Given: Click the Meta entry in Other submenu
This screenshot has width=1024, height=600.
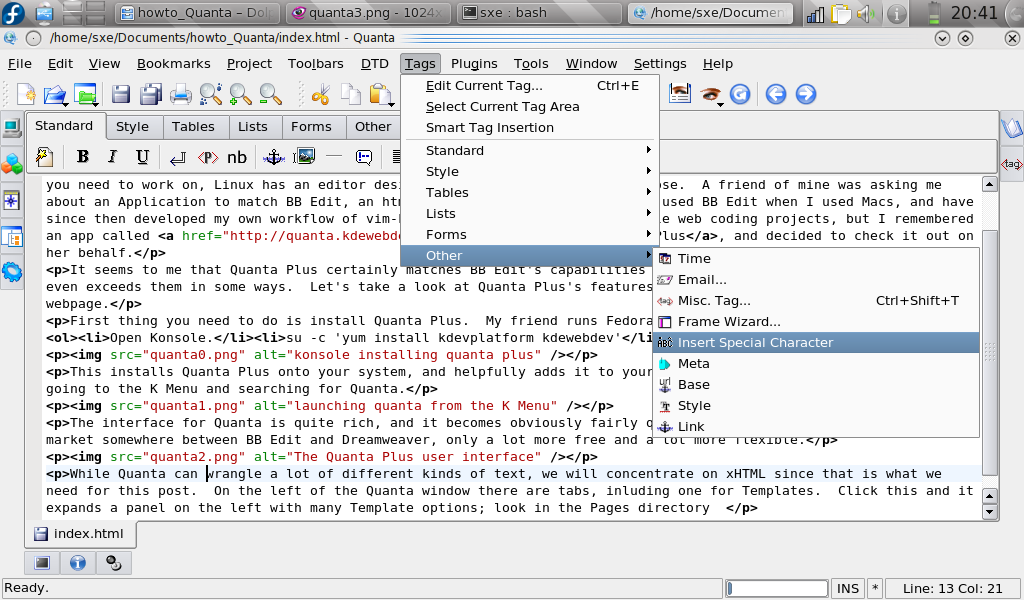Looking at the screenshot, I should point(816,364).
